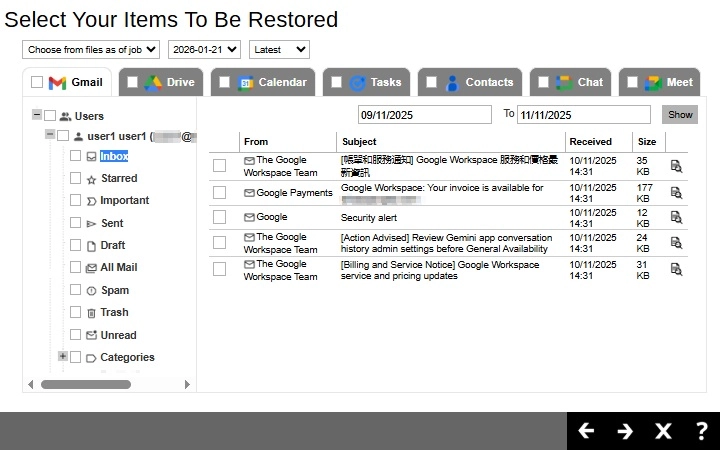Click the tree horizontal scrollbar thumb
Viewport: 720px width, 450px height.
[x=86, y=384]
